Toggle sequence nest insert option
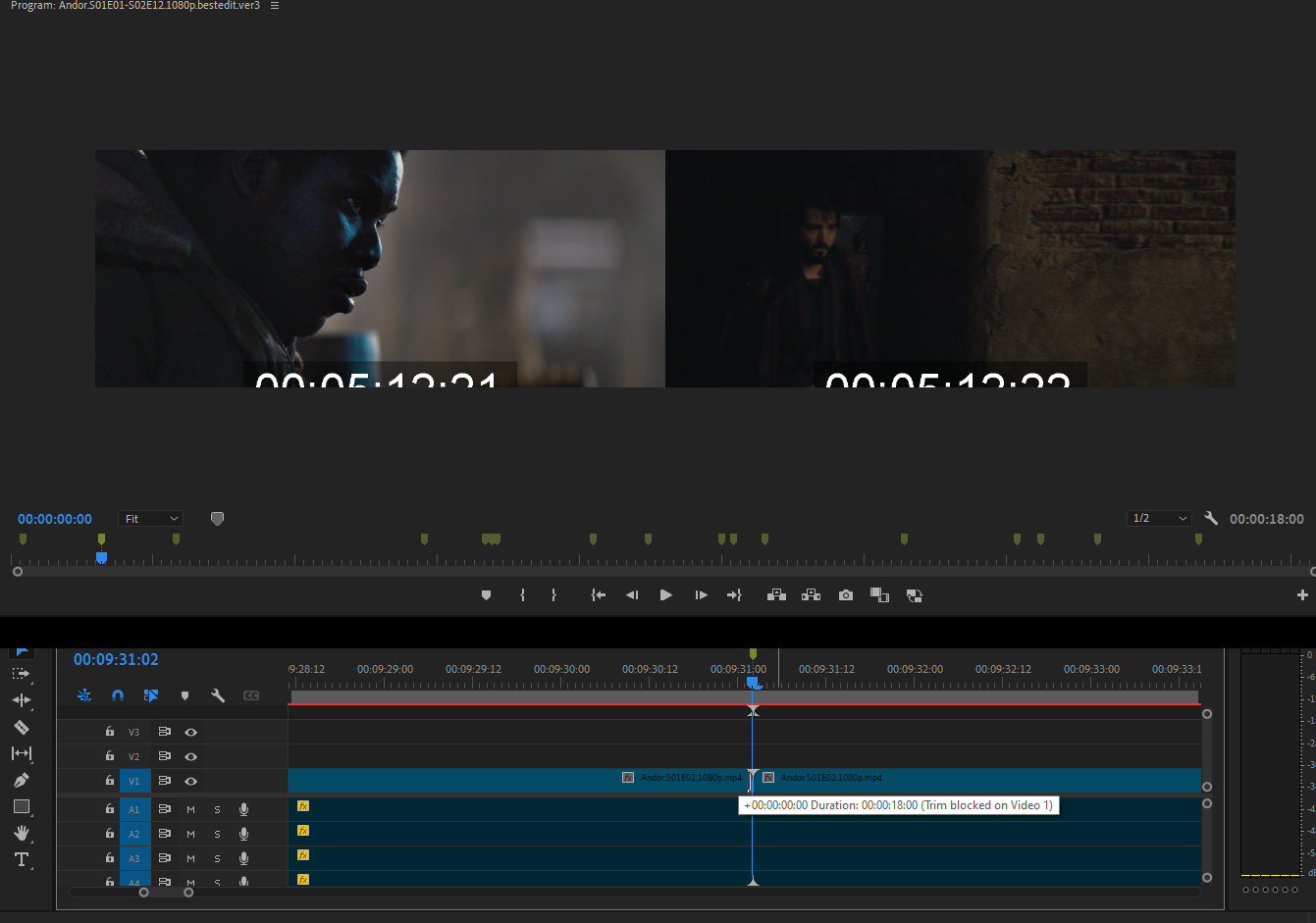Viewport: 1316px width, 923px height. tap(84, 695)
